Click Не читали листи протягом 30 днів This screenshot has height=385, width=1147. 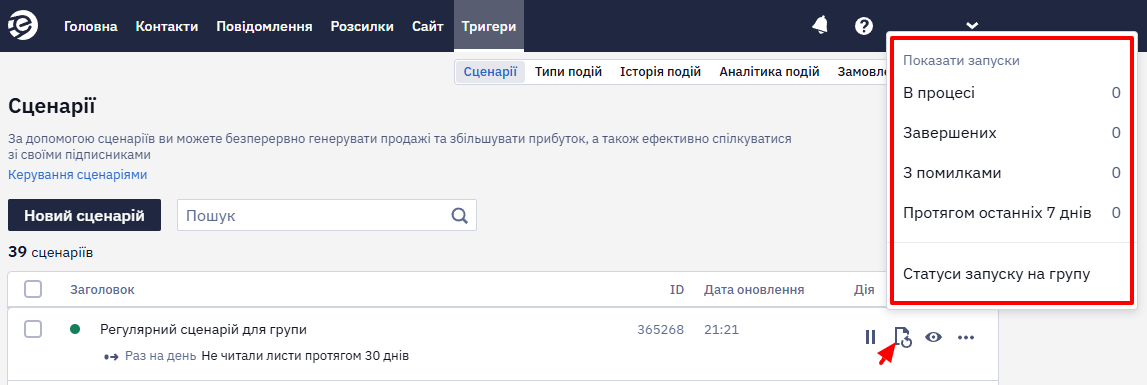point(304,356)
